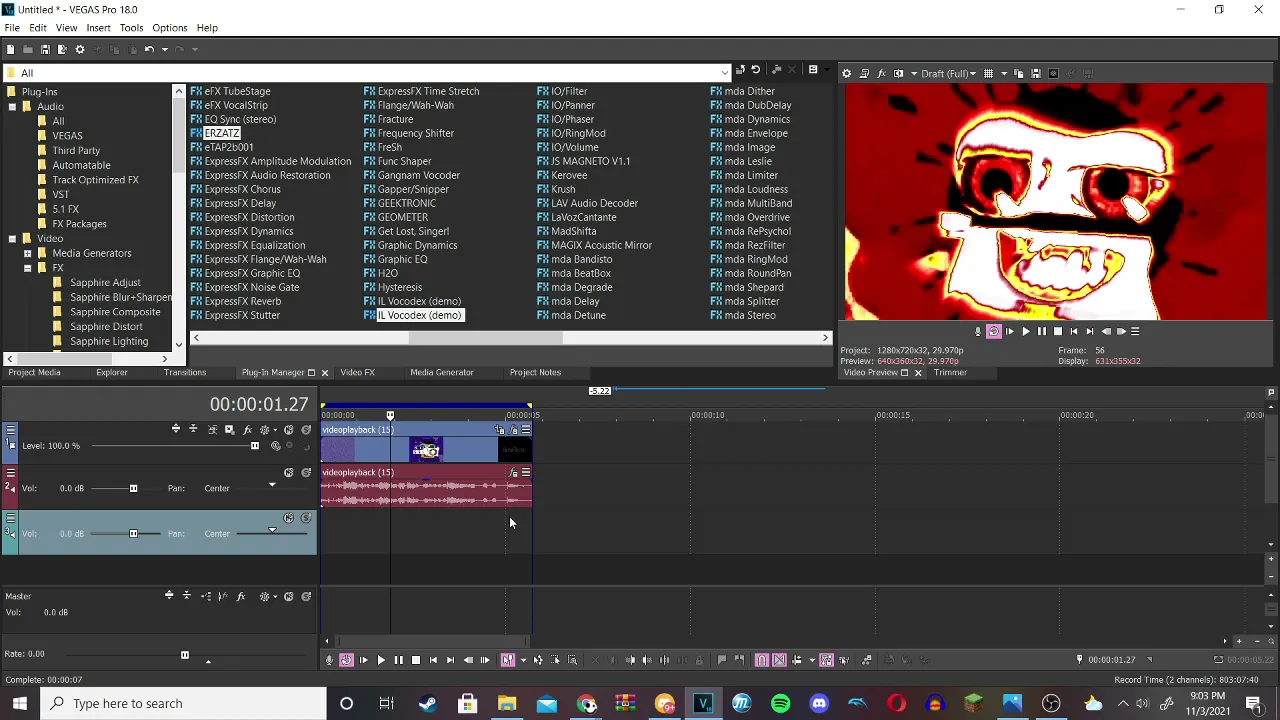This screenshot has height=720, width=1280.
Task: Copy snapshot to clipboard in preview
Action: tap(1018, 73)
